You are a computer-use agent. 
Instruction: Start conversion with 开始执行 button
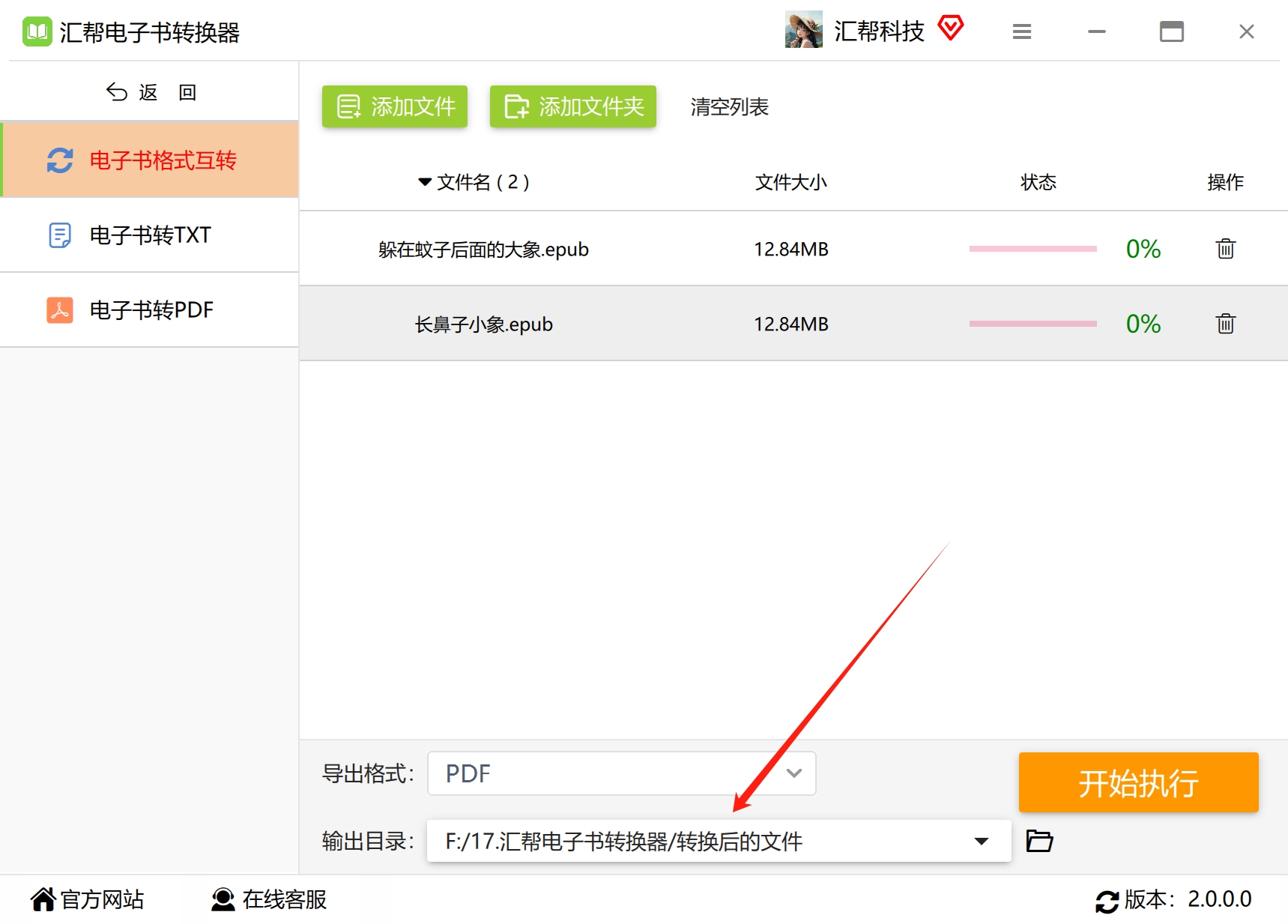coord(1138,782)
